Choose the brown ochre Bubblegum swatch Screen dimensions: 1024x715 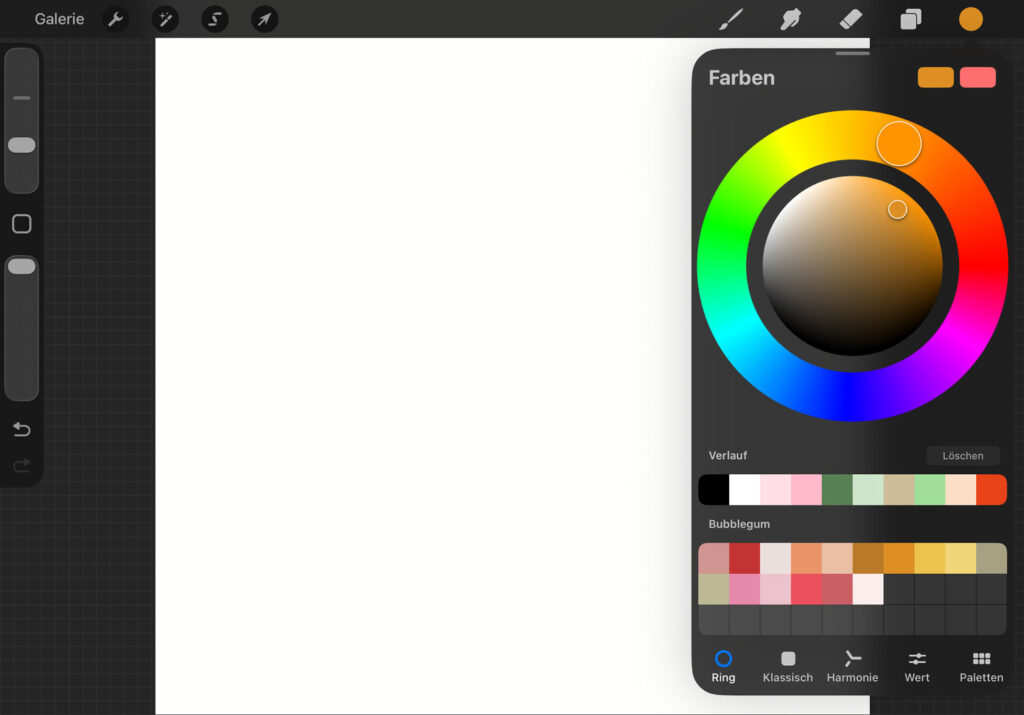point(868,558)
